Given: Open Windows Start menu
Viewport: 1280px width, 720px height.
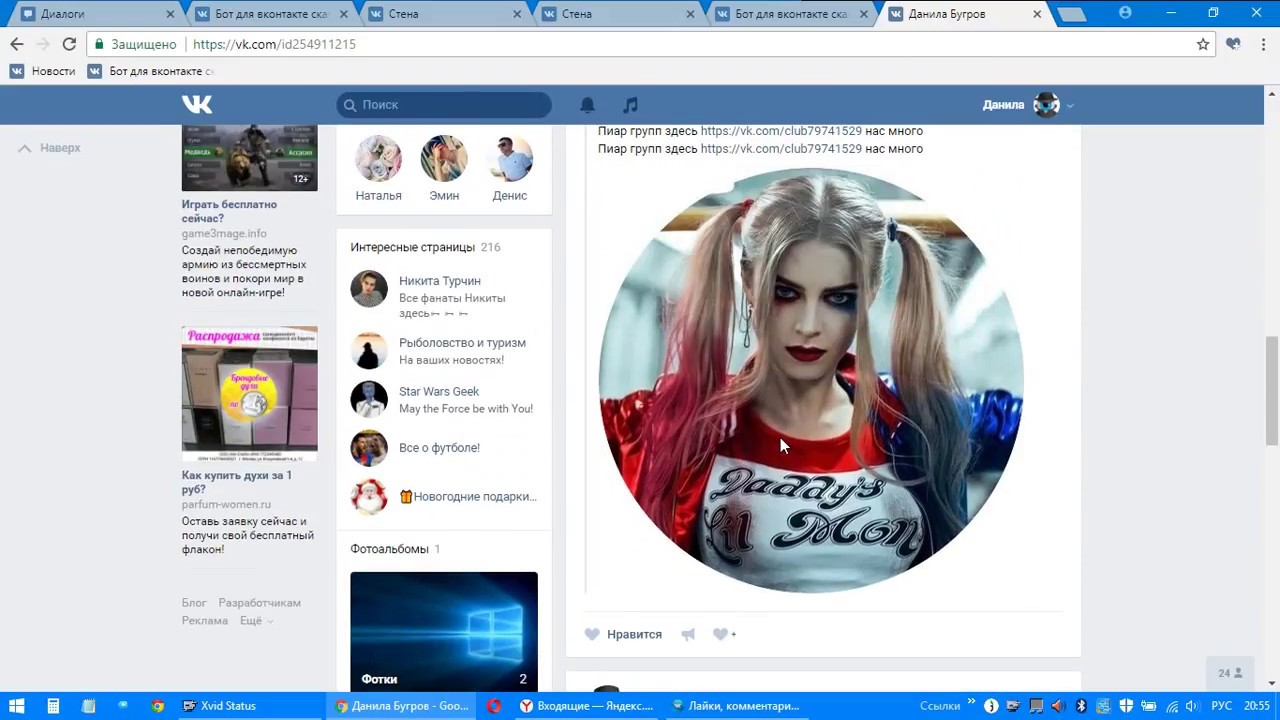Looking at the screenshot, I should pos(17,706).
